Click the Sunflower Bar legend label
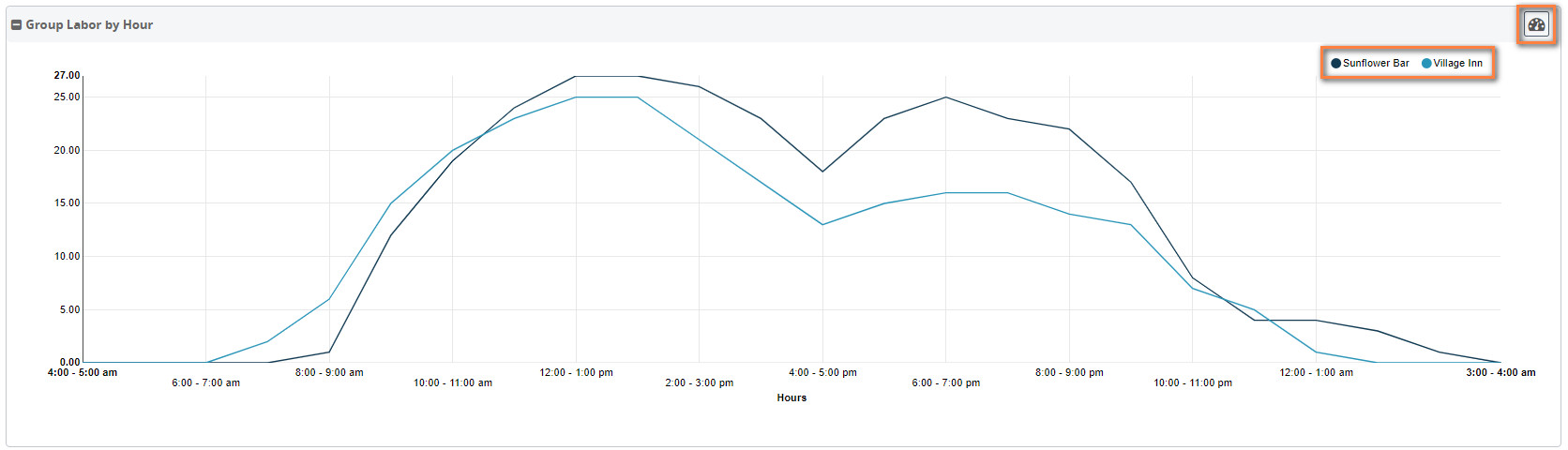The image size is (1568, 450). pyautogui.click(x=1376, y=64)
